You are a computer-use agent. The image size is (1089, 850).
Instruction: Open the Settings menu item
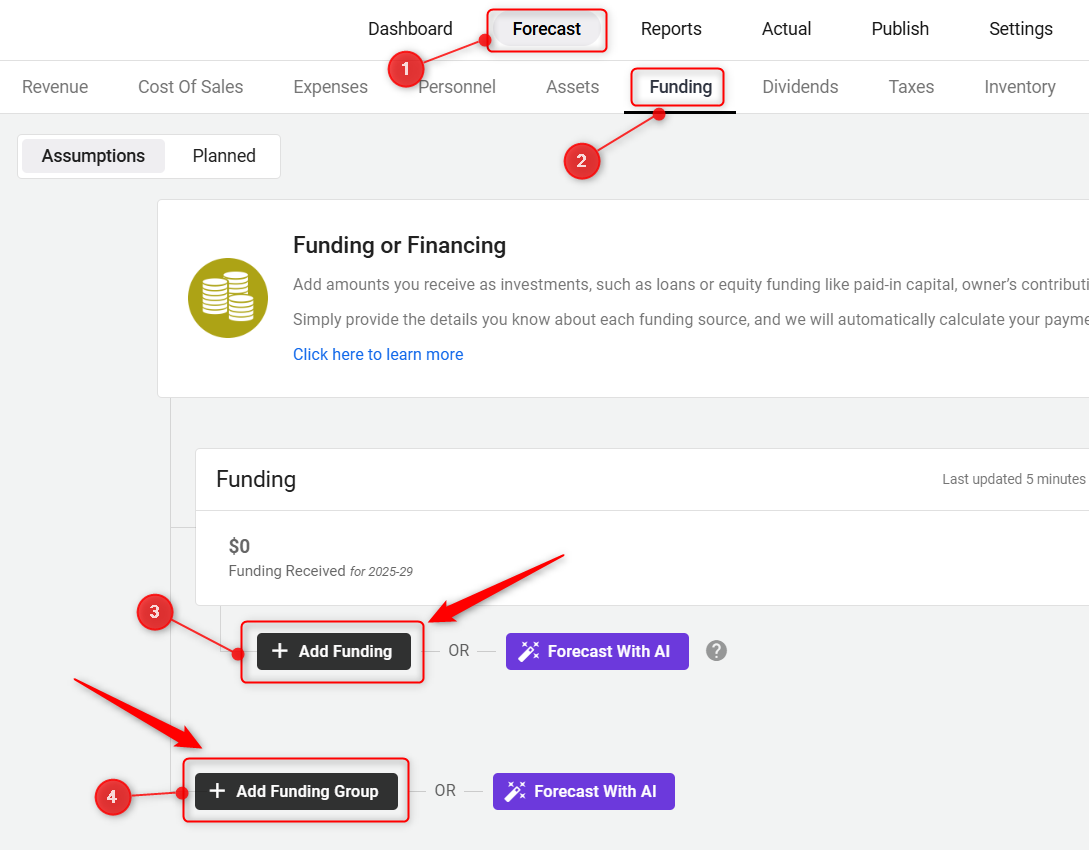1020,29
